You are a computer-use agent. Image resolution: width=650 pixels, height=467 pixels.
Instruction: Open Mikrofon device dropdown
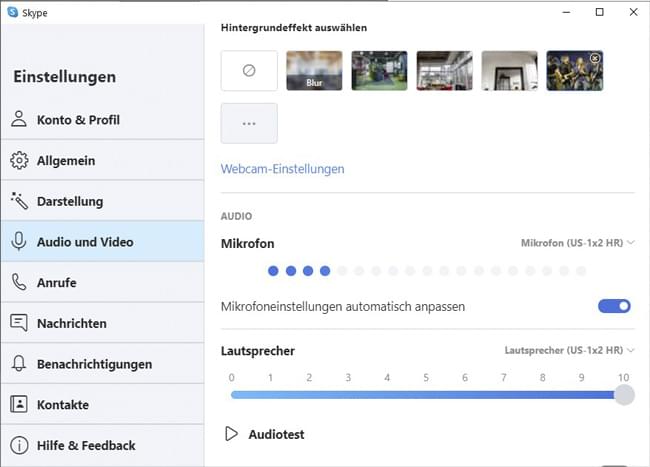577,243
